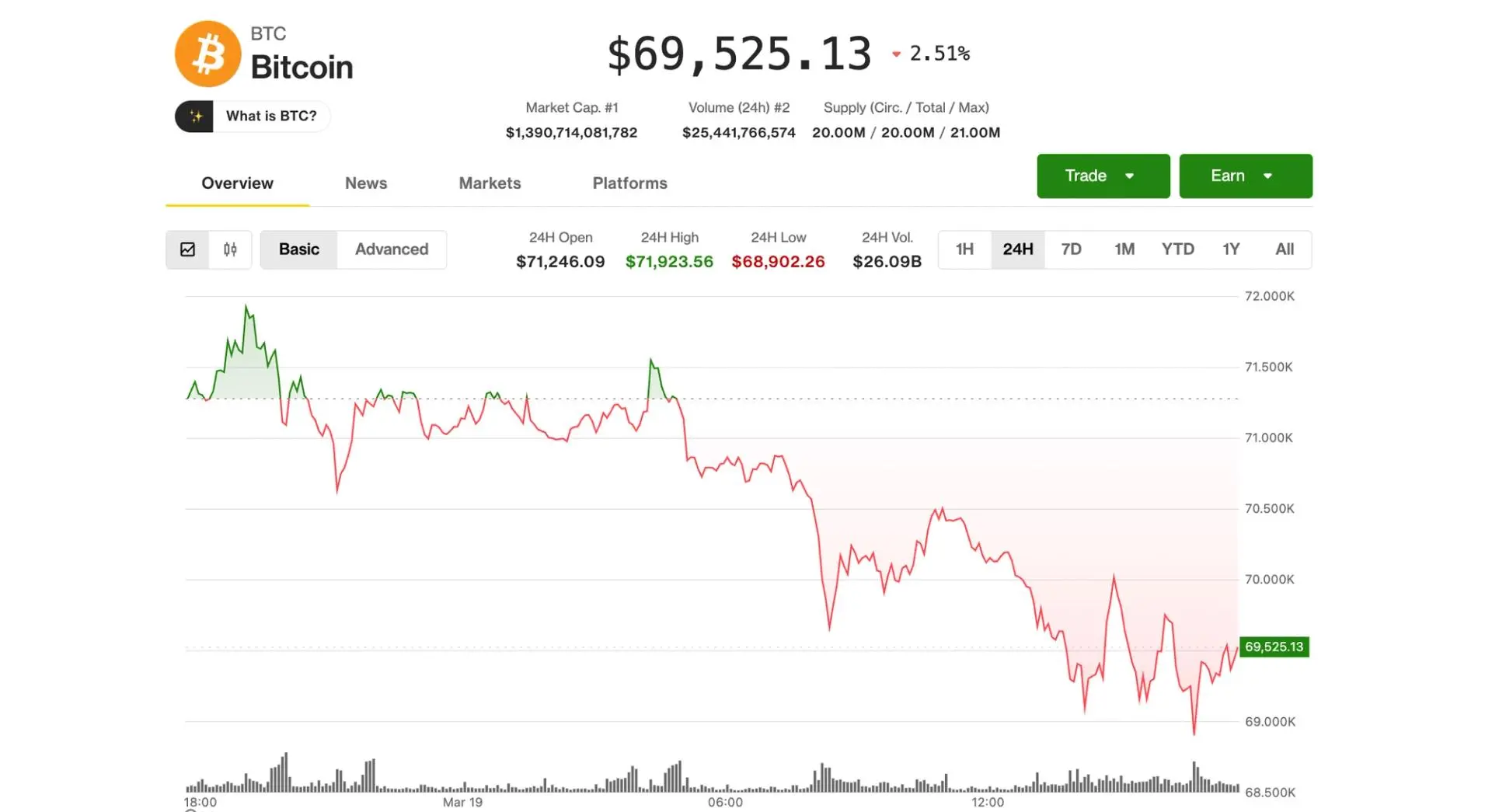Open the Markets tab
This screenshot has height=812, width=1492.
[x=490, y=183]
